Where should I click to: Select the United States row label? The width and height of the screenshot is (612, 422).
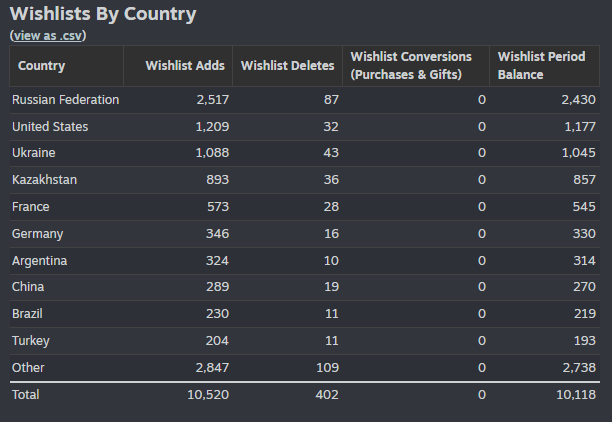tap(50, 127)
